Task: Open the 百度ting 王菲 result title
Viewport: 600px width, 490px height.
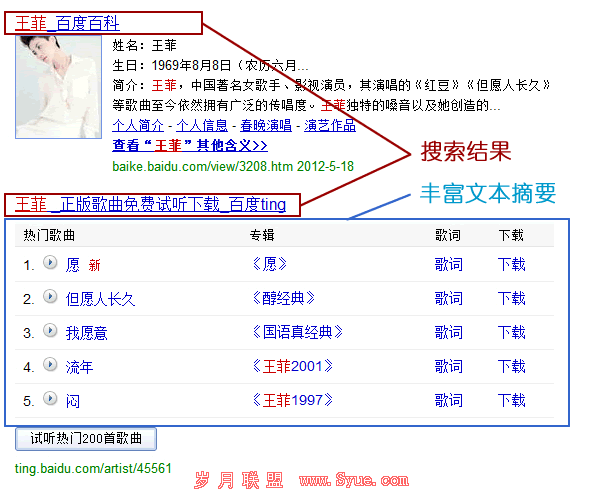Action: (x=150, y=204)
